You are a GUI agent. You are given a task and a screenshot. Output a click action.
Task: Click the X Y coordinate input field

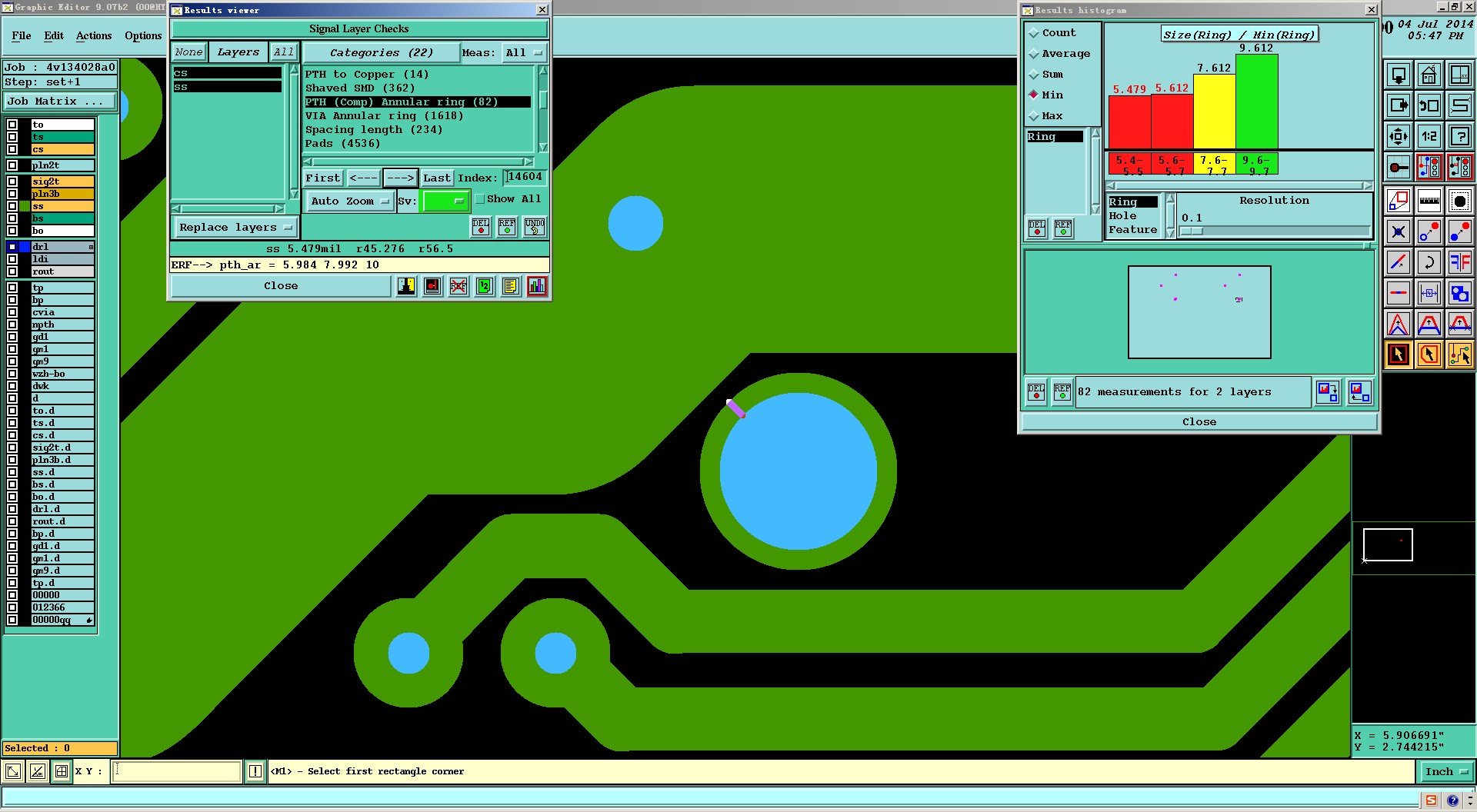177,771
